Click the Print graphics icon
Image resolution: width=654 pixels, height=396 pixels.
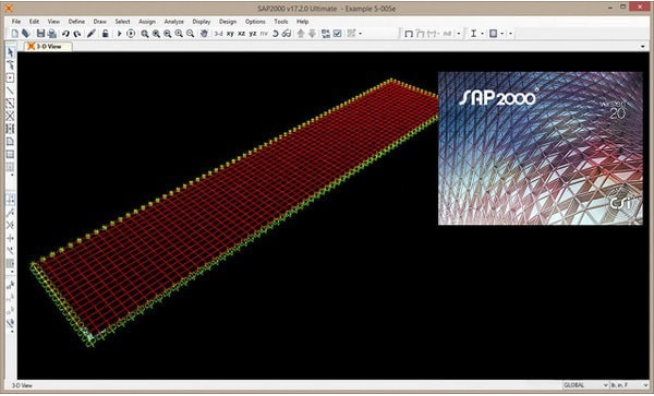coord(52,34)
